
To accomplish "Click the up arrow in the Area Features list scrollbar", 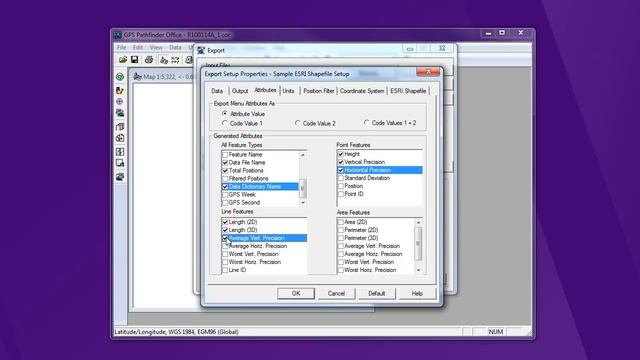I will pos(418,222).
